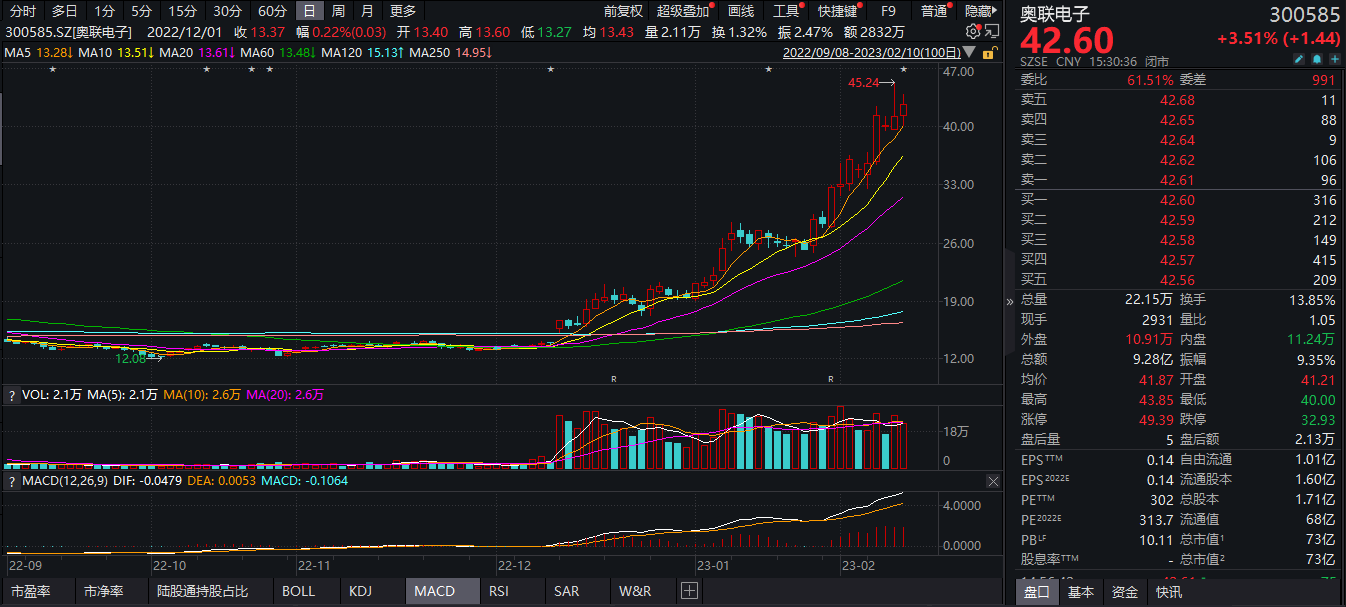This screenshot has width=1346, height=607.
Task: Add a new indicator with plus icon
Action: point(688,591)
